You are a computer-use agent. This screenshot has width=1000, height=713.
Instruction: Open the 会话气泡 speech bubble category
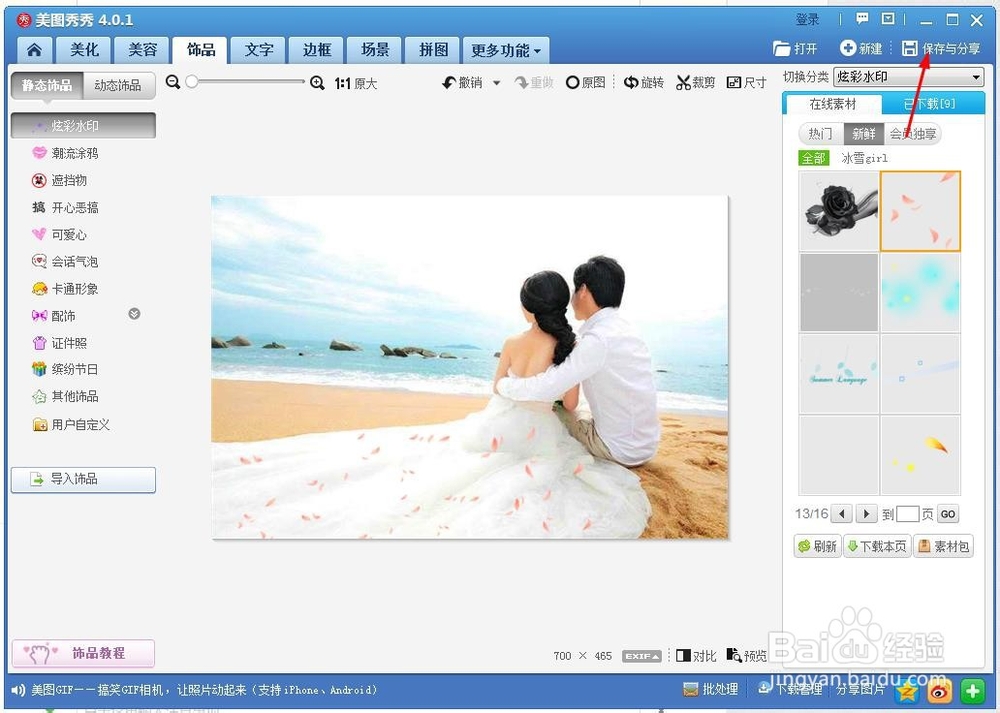66,261
